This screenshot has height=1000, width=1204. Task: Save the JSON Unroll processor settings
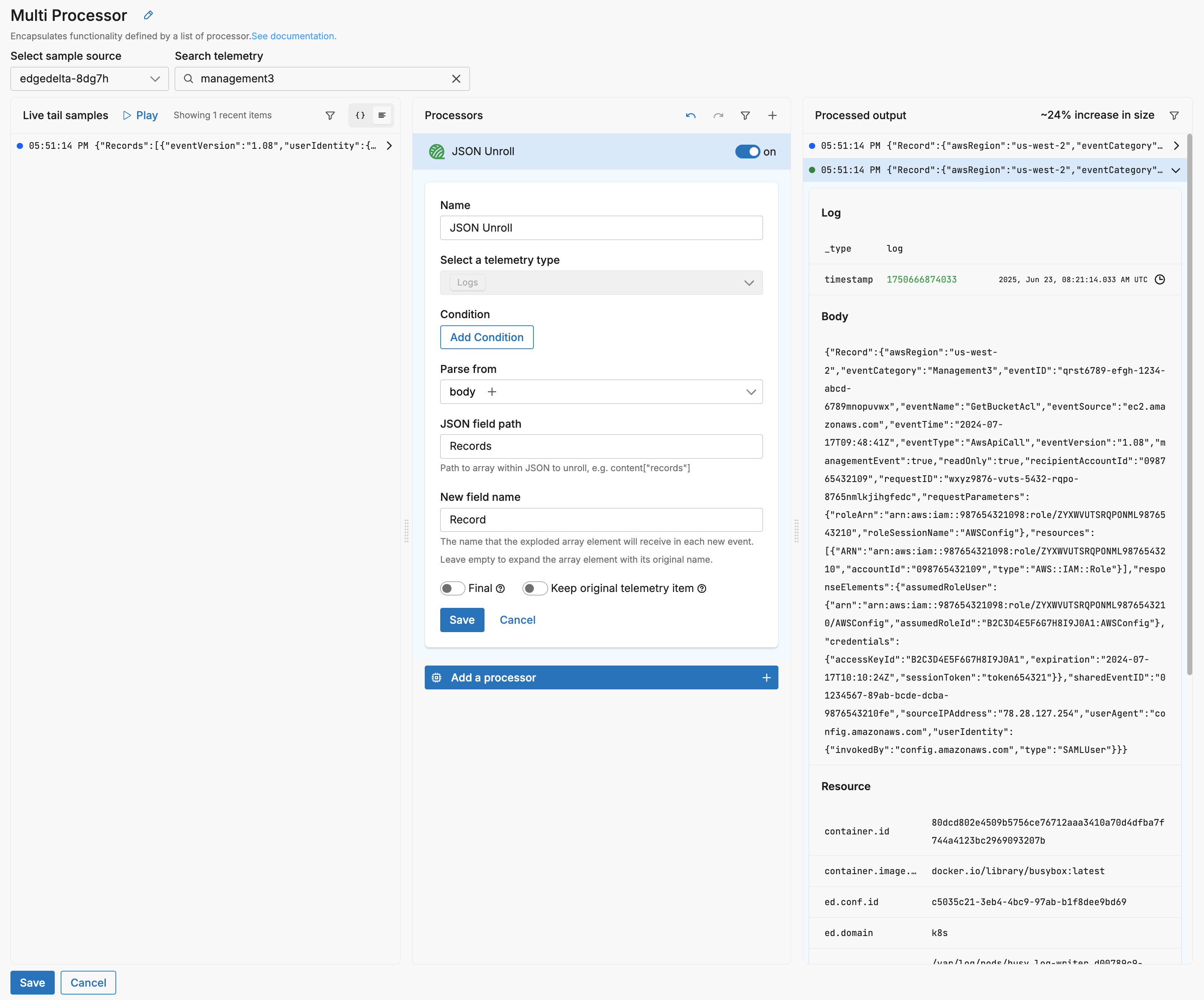462,620
